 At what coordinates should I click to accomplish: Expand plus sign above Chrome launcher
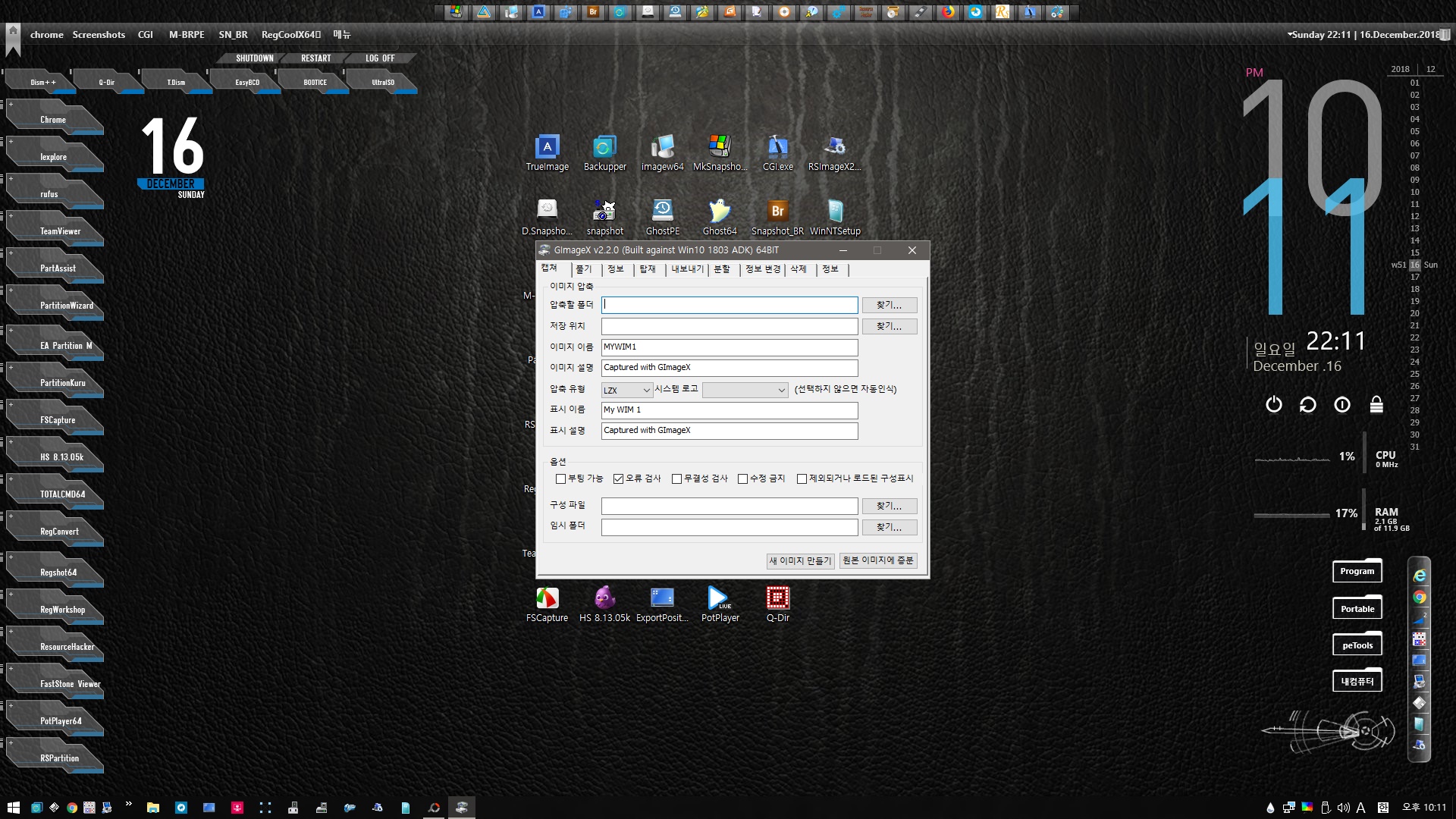pos(11,104)
